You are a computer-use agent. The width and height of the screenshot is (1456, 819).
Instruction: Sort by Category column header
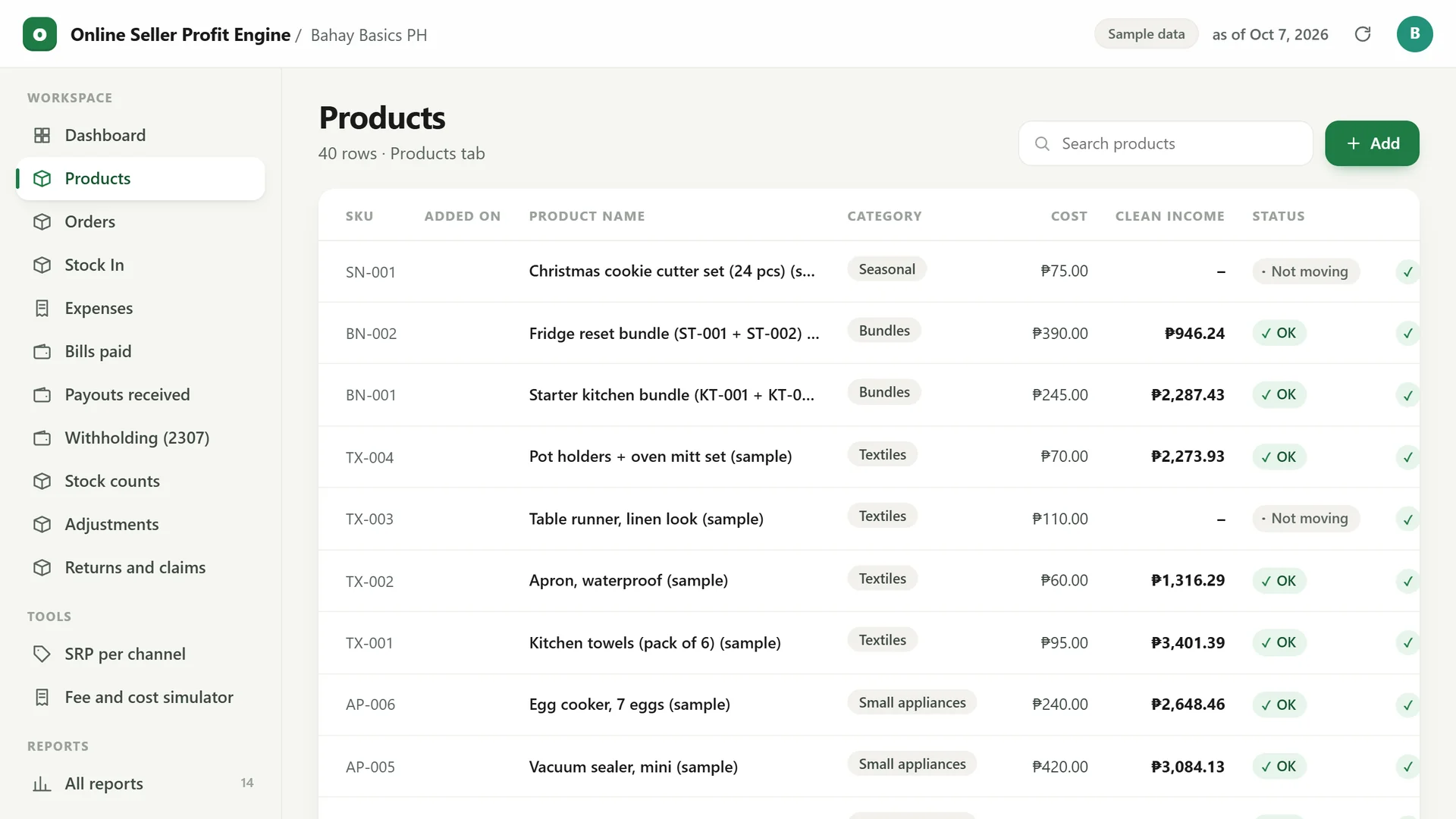click(x=884, y=216)
